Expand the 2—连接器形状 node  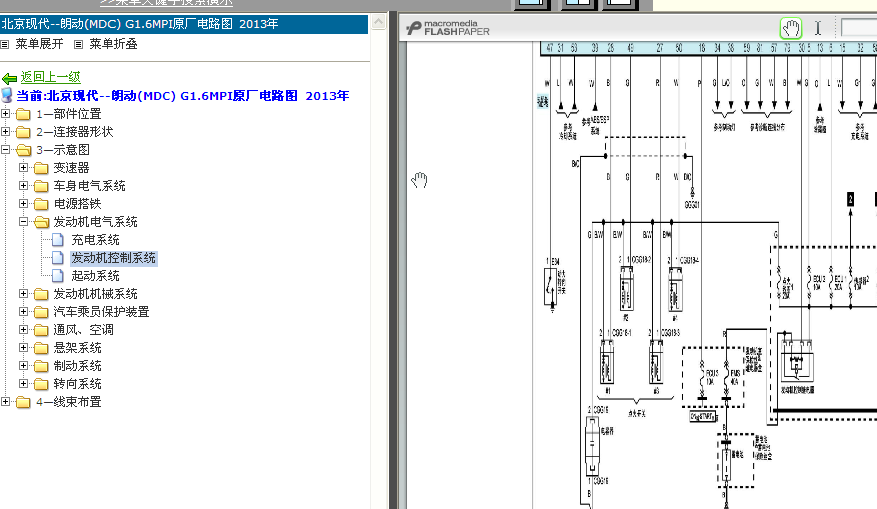5,131
